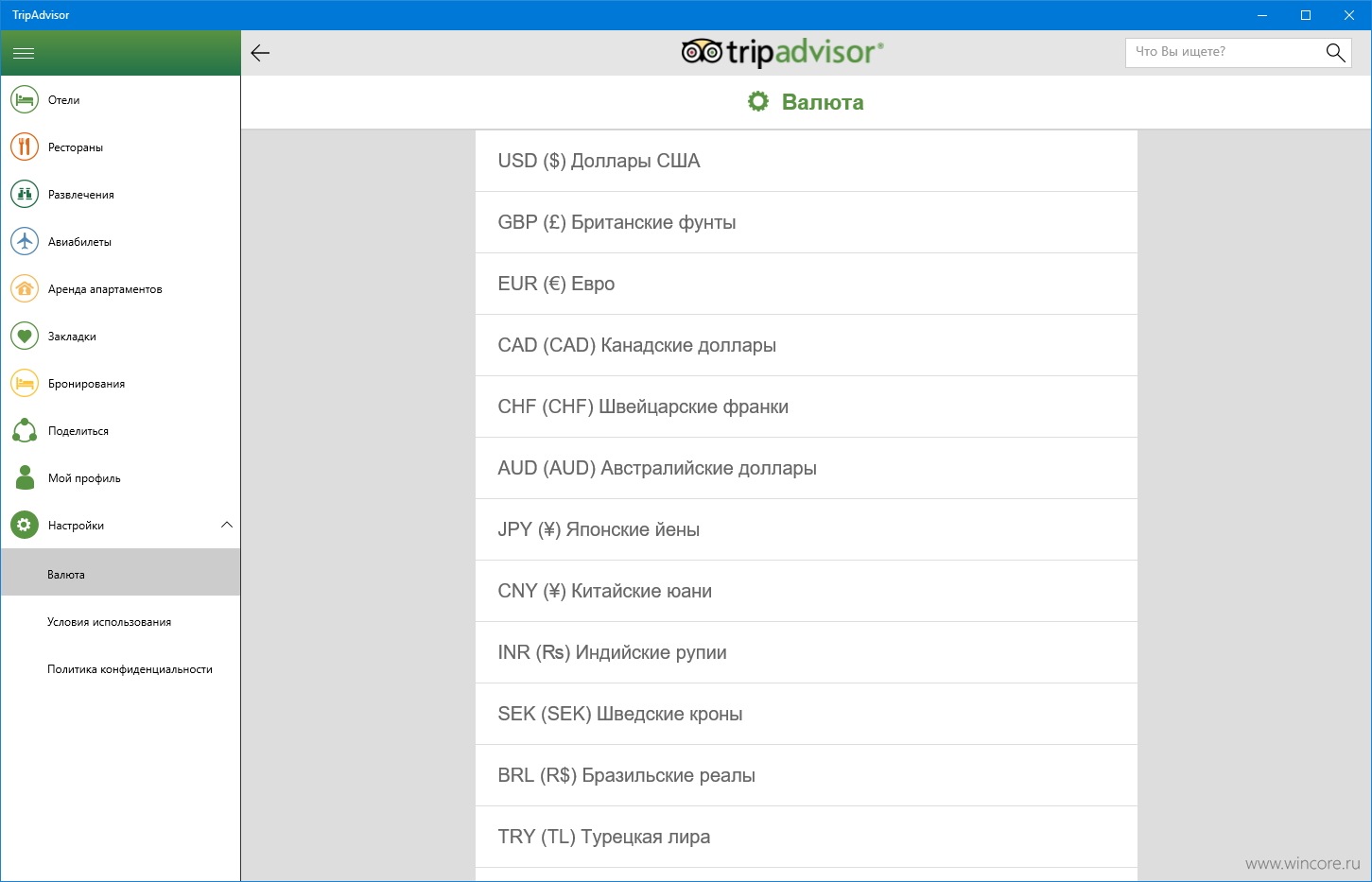Click the Мой профиль person icon
The image size is (1372, 882).
25,477
